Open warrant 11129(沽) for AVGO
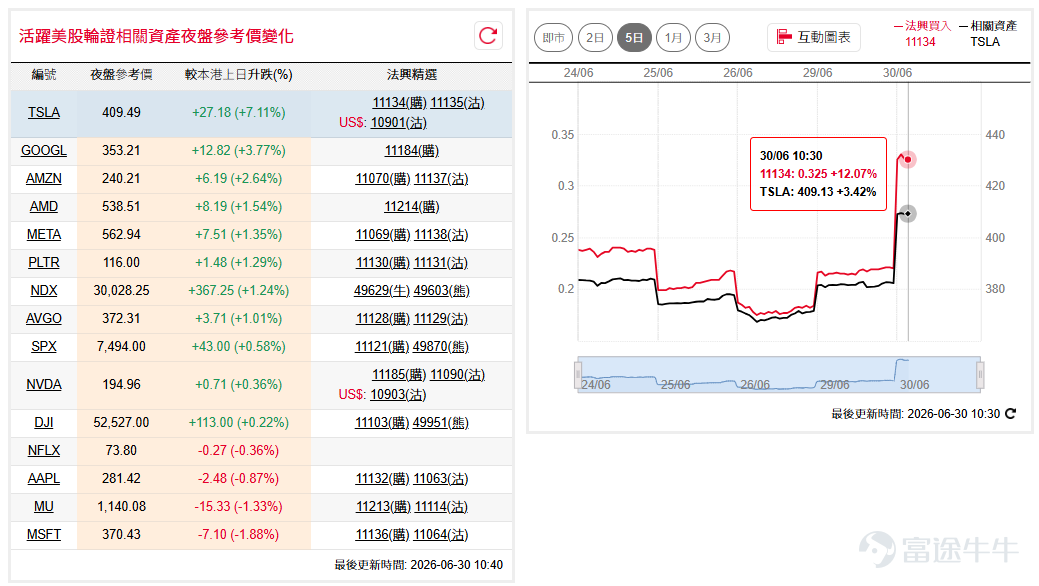 point(441,318)
